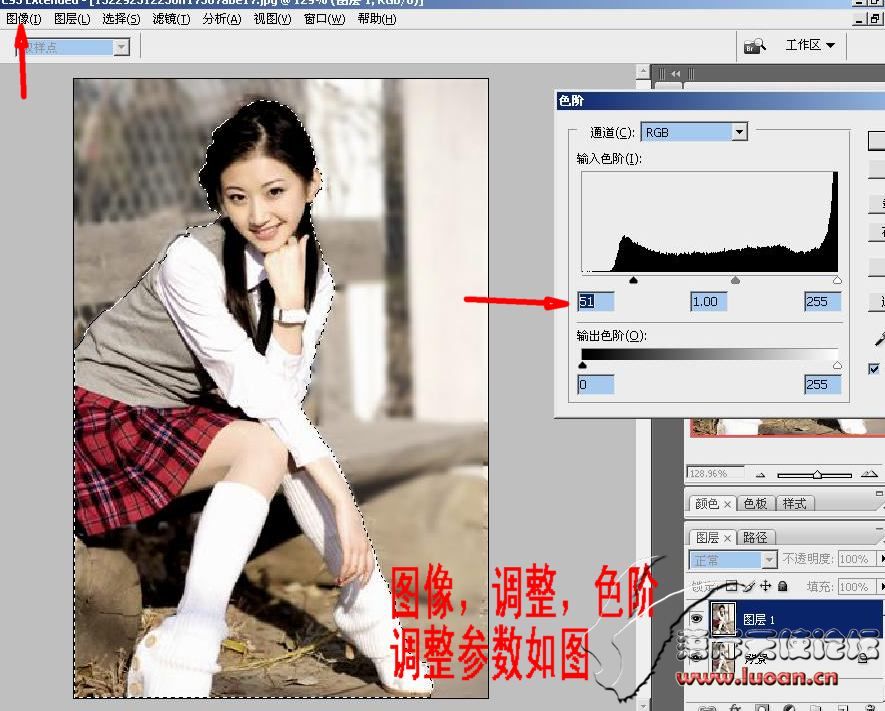Viewport: 885px width, 711px height.
Task: Open the 图像(I) menu
Action: [23, 19]
